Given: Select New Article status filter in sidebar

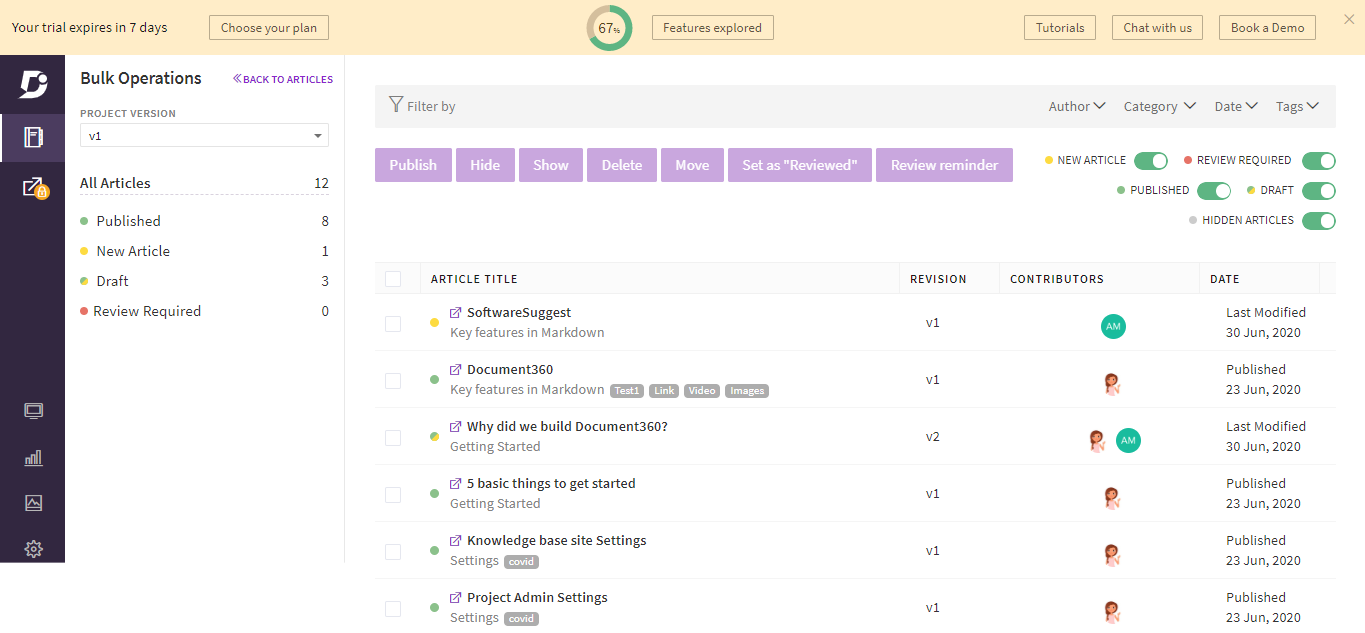Looking at the screenshot, I should pyautogui.click(x=204, y=251).
